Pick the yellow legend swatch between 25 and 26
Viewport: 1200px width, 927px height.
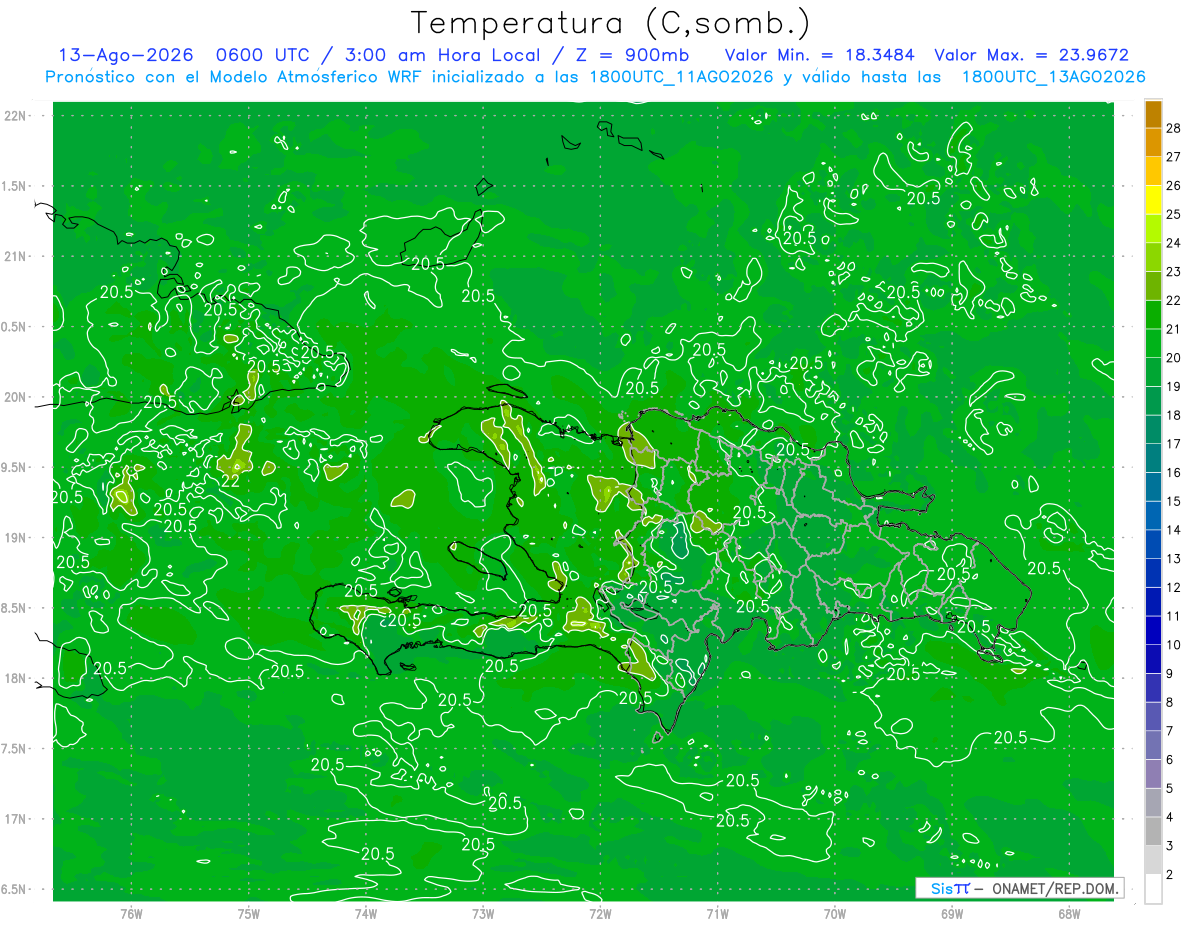1153,200
